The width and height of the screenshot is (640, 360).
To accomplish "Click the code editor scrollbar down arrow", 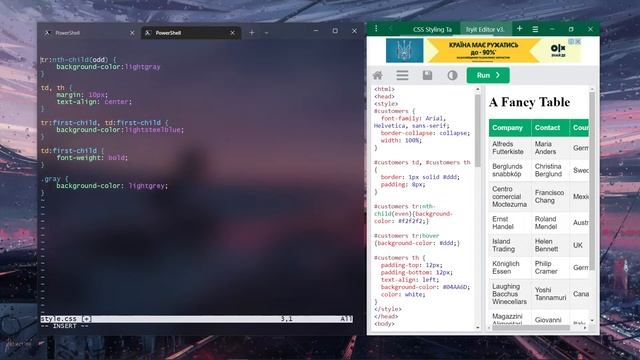I will pos(478,328).
